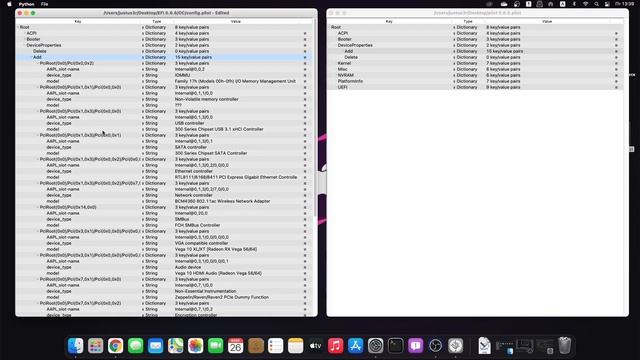
Task: Collapse the PciRoot(0x0)/Pci(0x0,0x2) entry
Action: coord(38,63)
